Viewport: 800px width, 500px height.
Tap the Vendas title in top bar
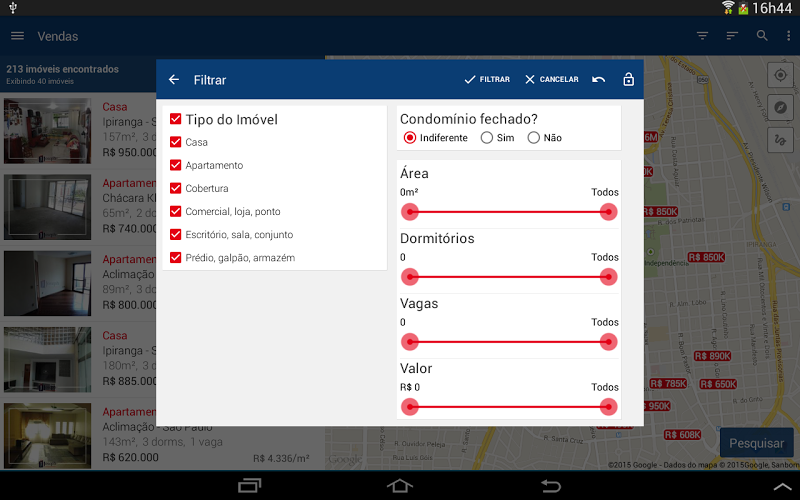[x=58, y=36]
